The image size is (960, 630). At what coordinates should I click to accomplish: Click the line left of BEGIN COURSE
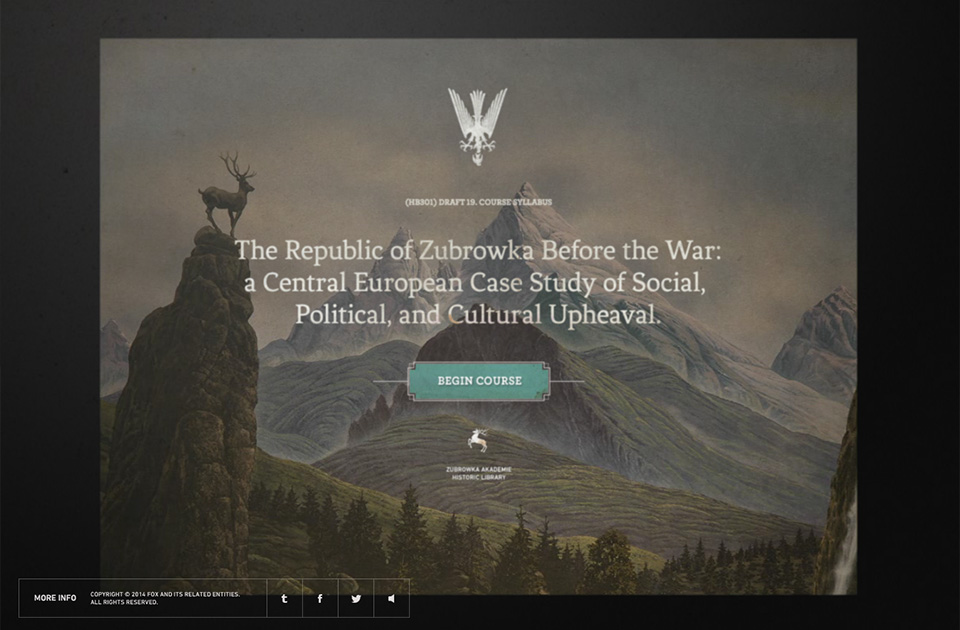click(x=391, y=381)
